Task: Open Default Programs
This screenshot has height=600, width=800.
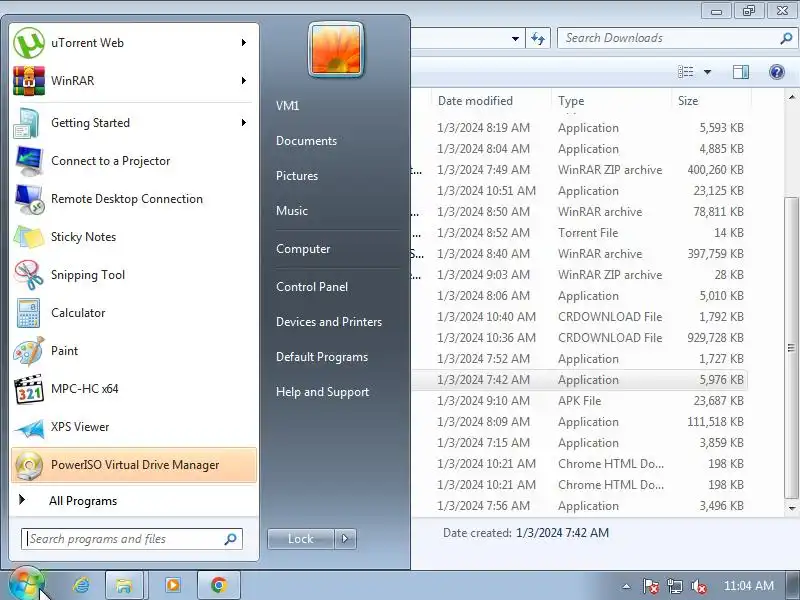Action: click(322, 357)
